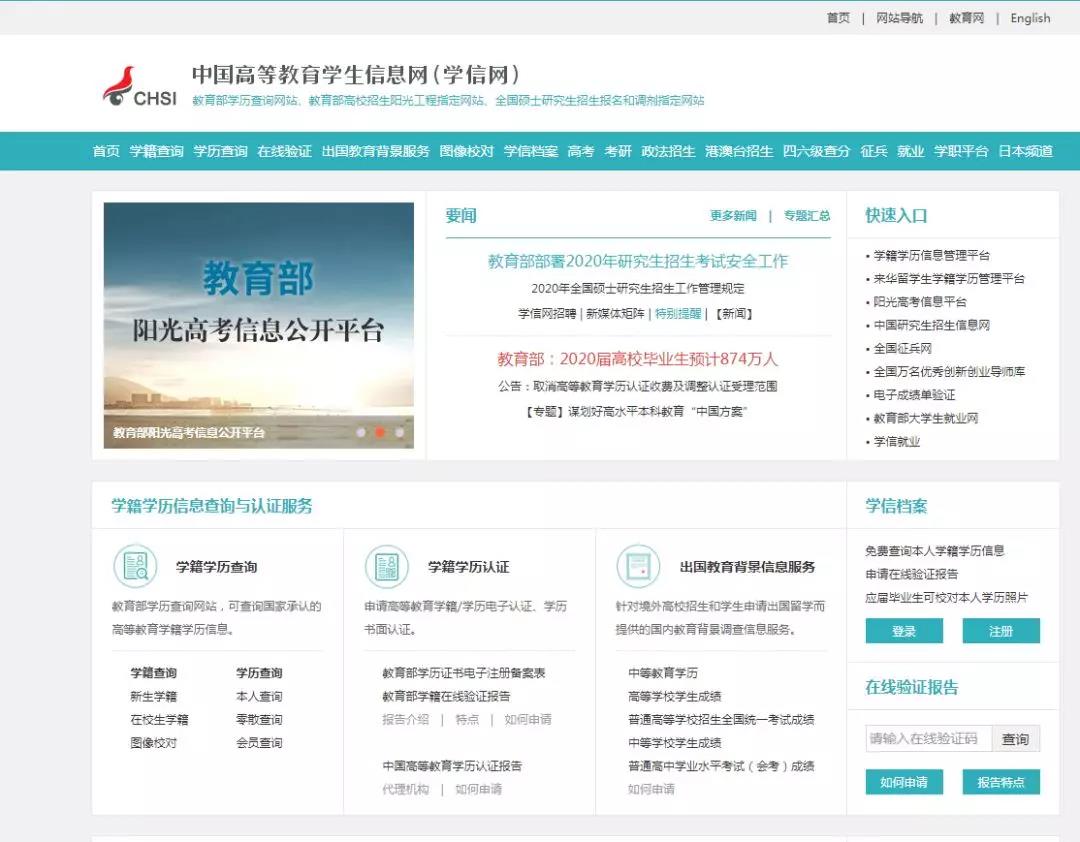Open 阳光高考信息平台 quick link
Viewport: 1080px width, 842px height.
[920, 302]
